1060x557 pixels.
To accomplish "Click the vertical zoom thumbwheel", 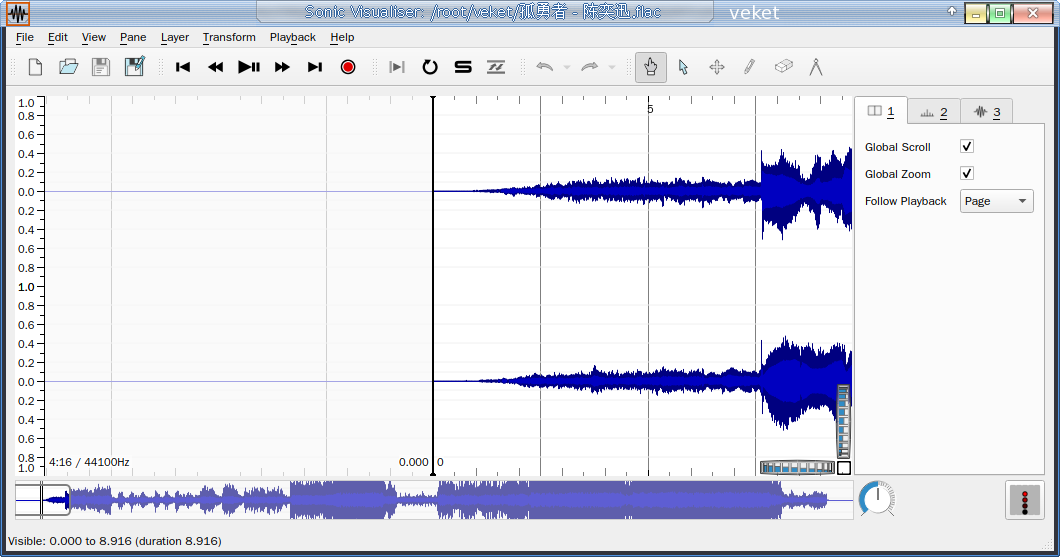I will (843, 421).
